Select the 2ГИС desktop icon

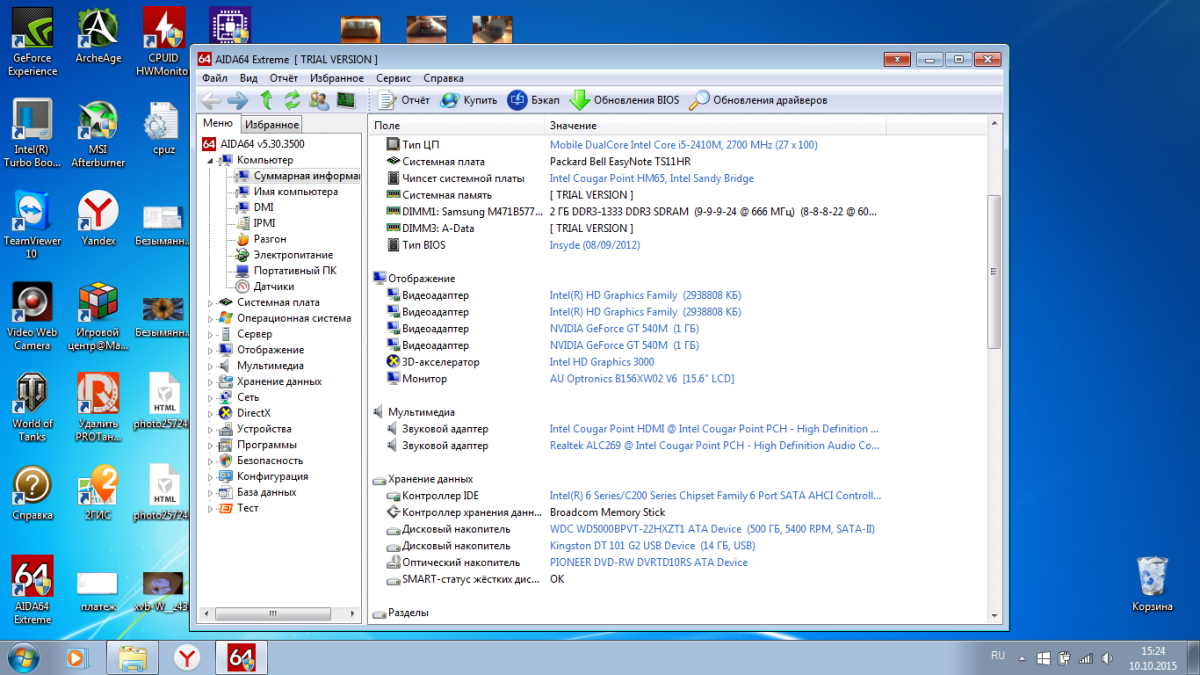click(98, 492)
